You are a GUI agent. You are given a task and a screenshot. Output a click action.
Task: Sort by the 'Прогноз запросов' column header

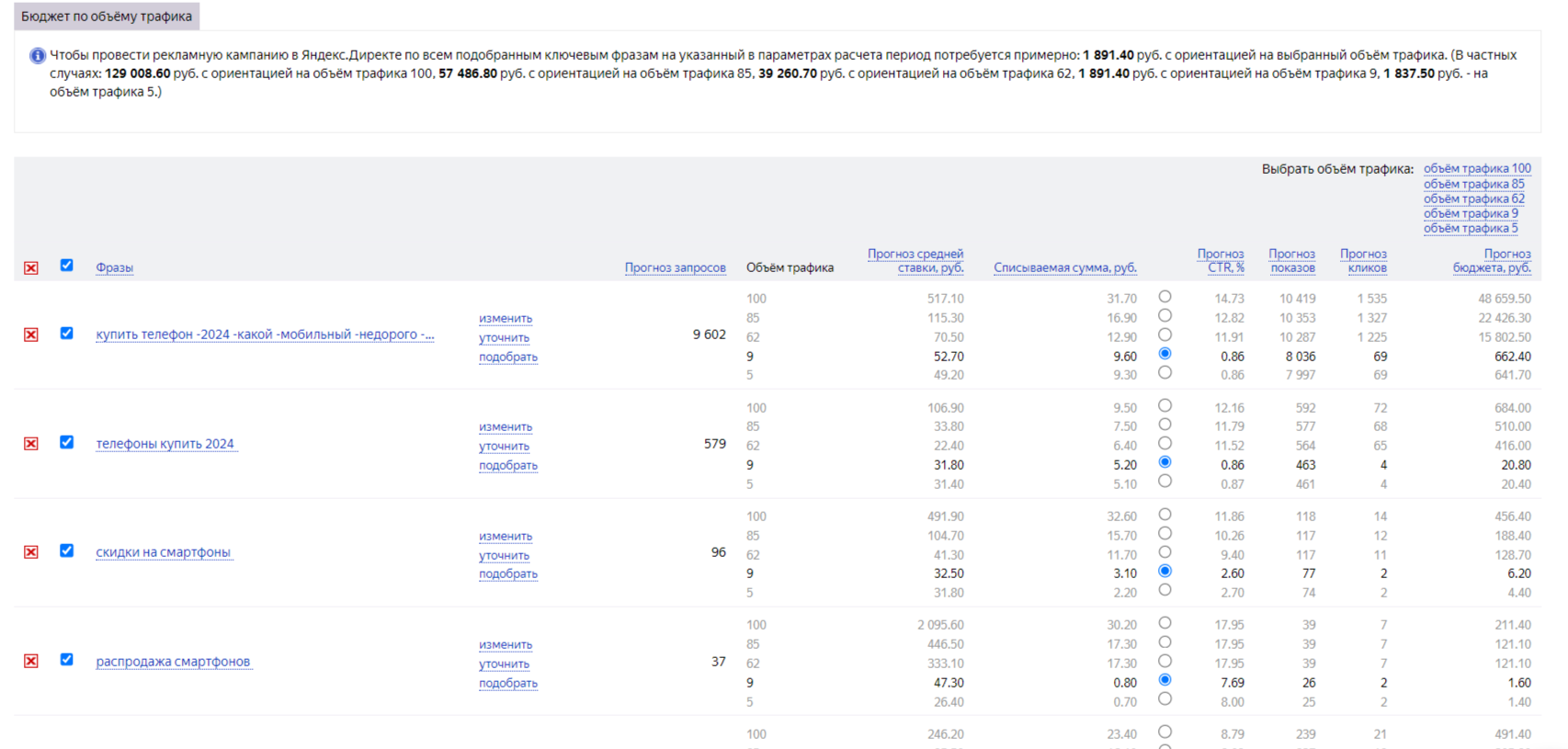[x=676, y=268]
